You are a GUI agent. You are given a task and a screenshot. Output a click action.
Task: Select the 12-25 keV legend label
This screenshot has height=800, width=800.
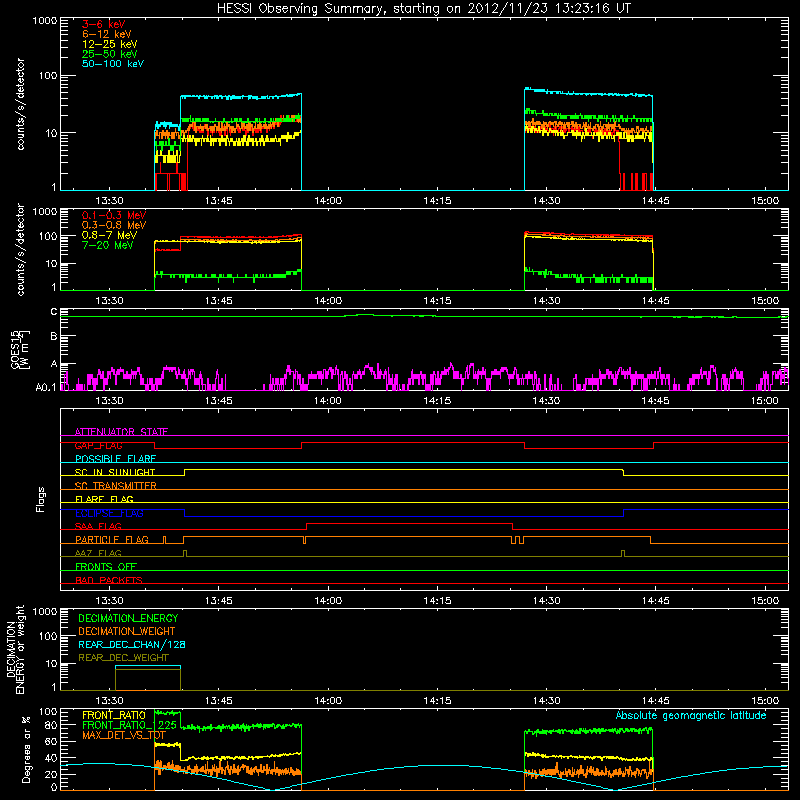pos(110,44)
